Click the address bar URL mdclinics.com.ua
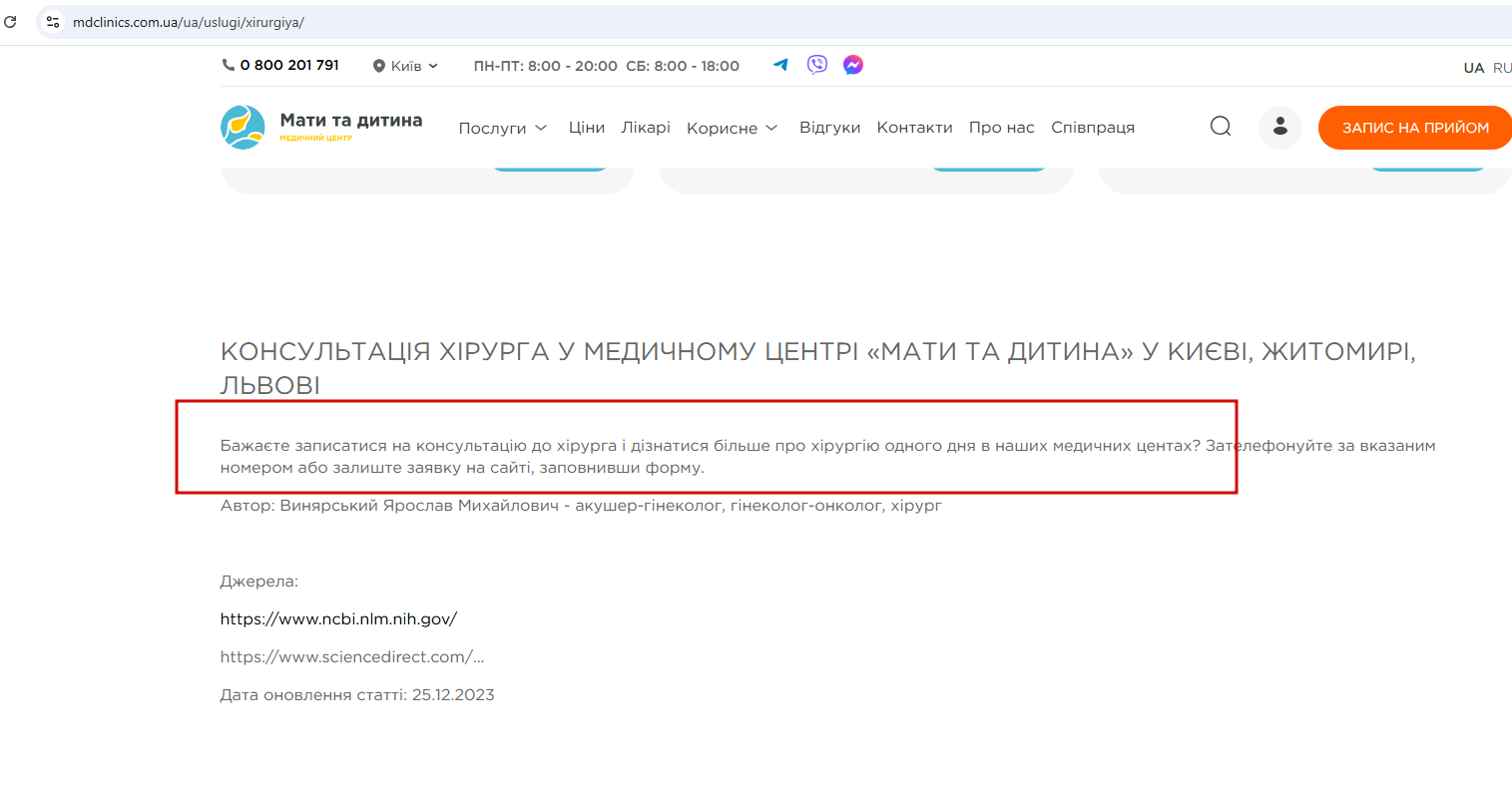1512x792 pixels. [x=188, y=22]
